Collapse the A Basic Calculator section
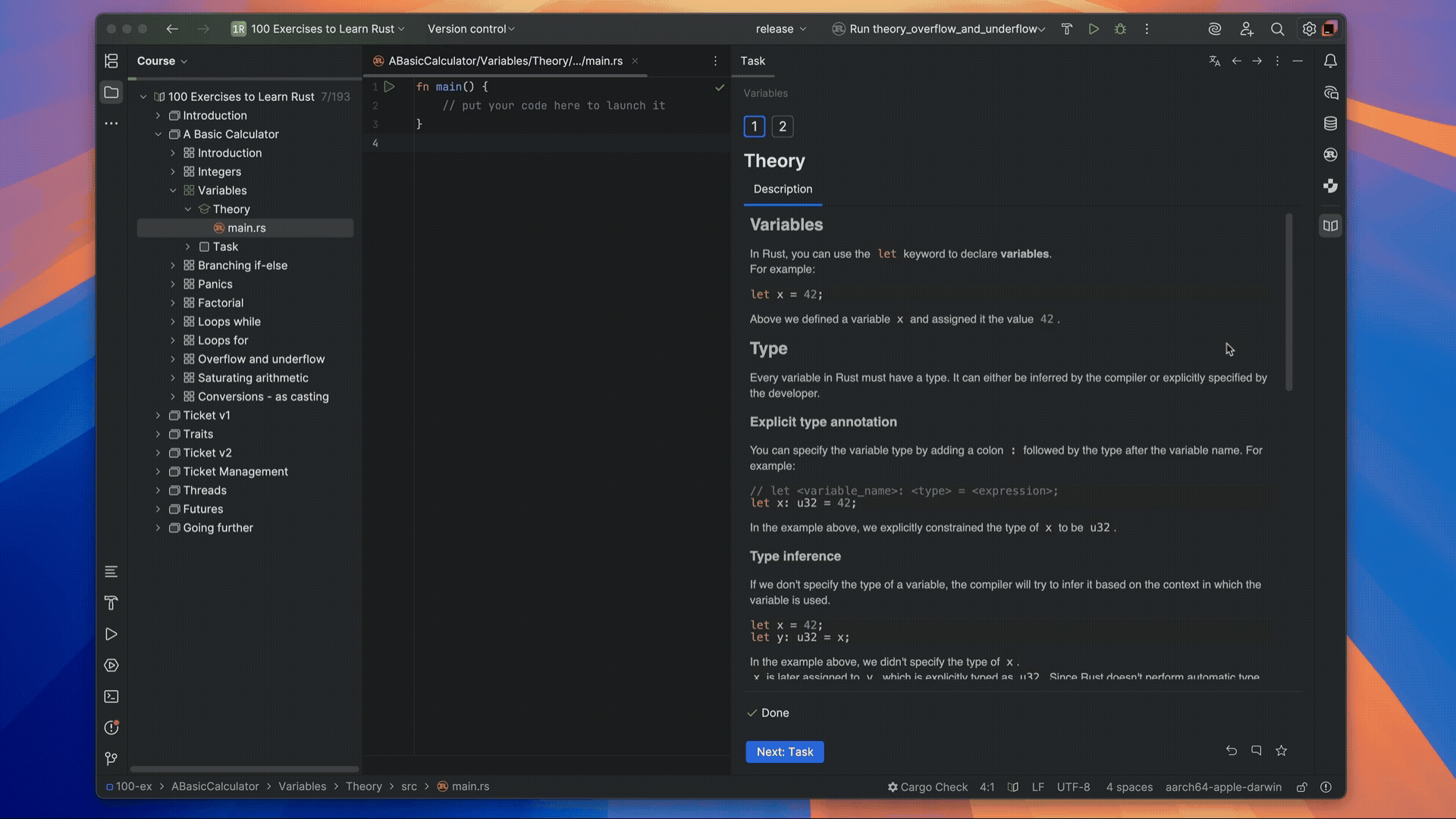The height and width of the screenshot is (819, 1456). point(158,134)
